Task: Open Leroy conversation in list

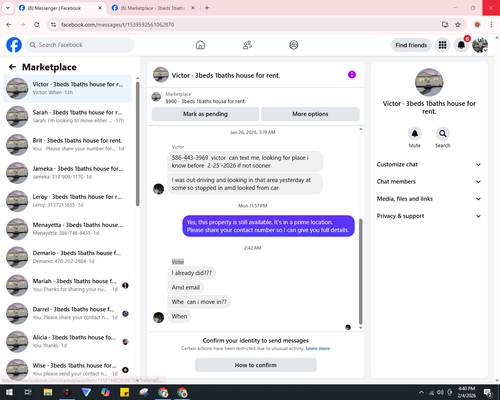Action: [67, 201]
